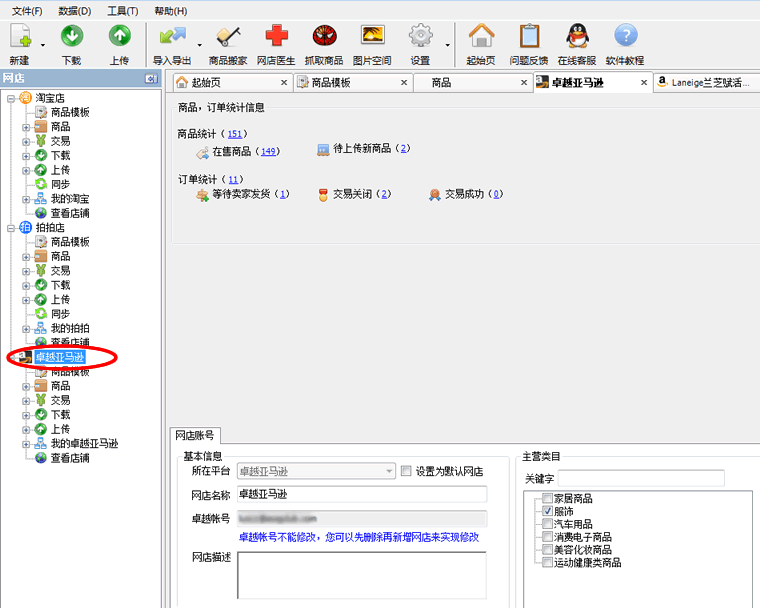Uncheck the 服饰 category

(x=547, y=511)
